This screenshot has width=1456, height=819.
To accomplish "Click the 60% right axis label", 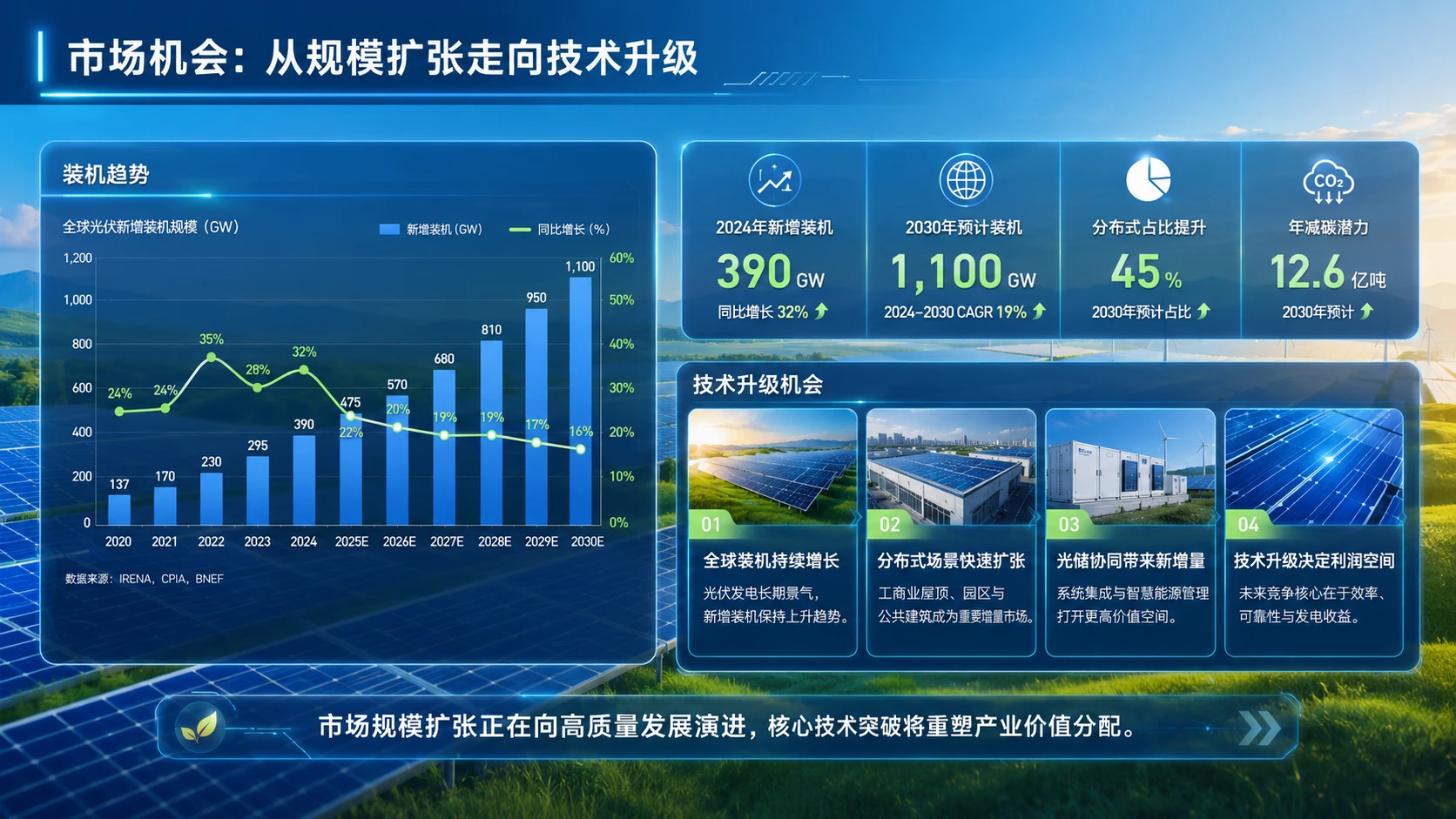I will pyautogui.click(x=622, y=258).
